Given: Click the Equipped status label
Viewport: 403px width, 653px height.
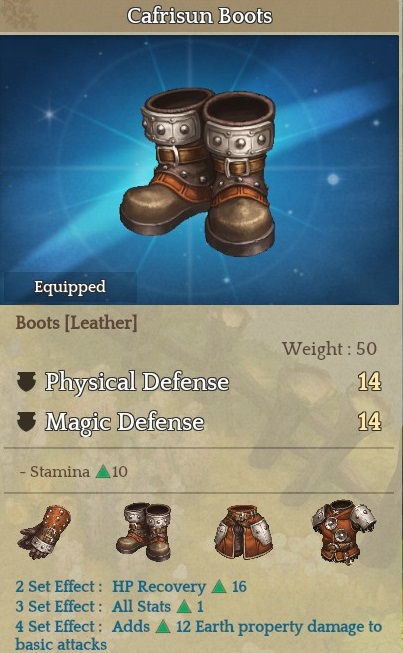Looking at the screenshot, I should tap(70, 287).
